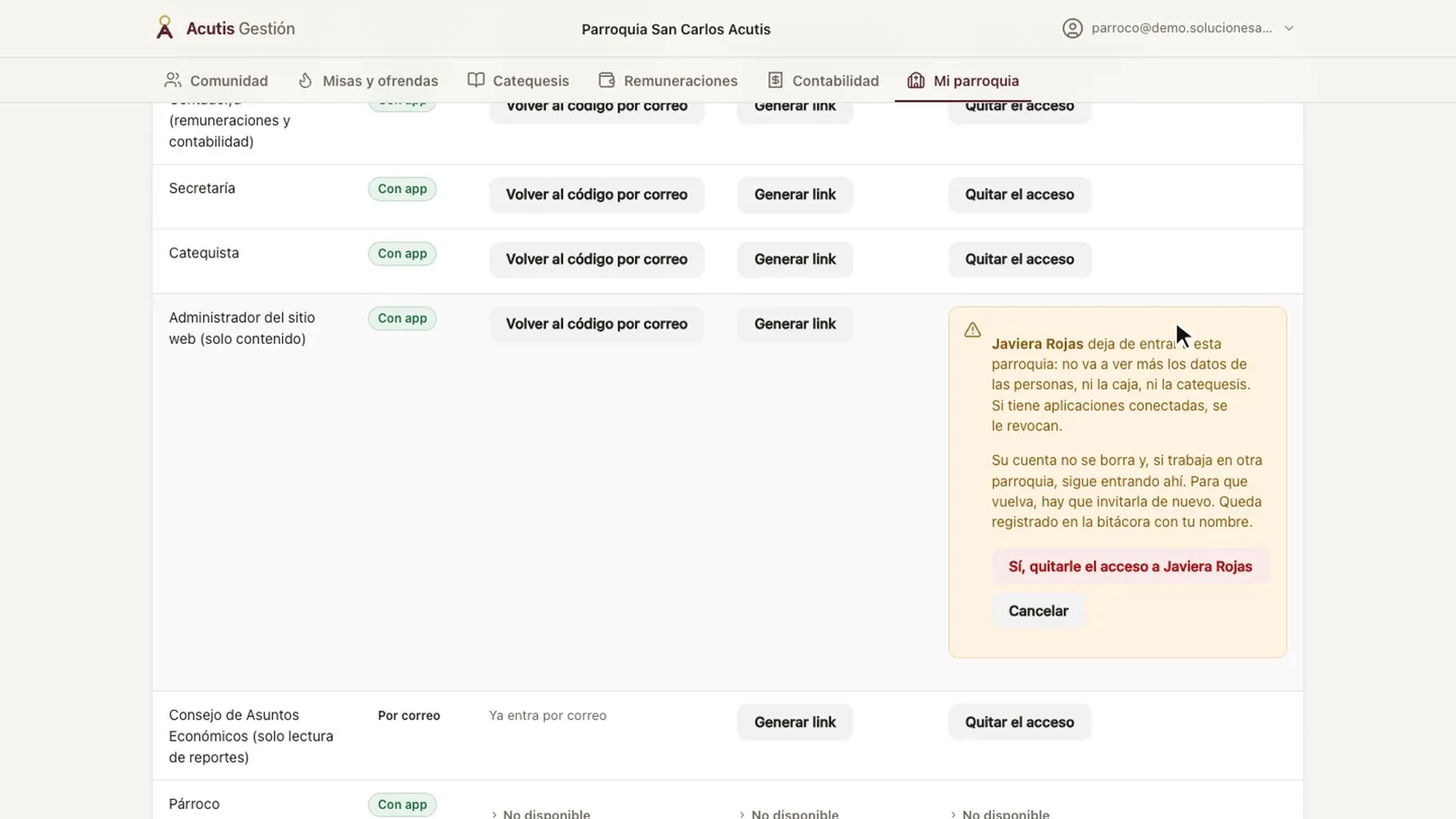1456x819 pixels.
Task: Click the Con app badge for Administrador del sitio web
Action: click(402, 318)
